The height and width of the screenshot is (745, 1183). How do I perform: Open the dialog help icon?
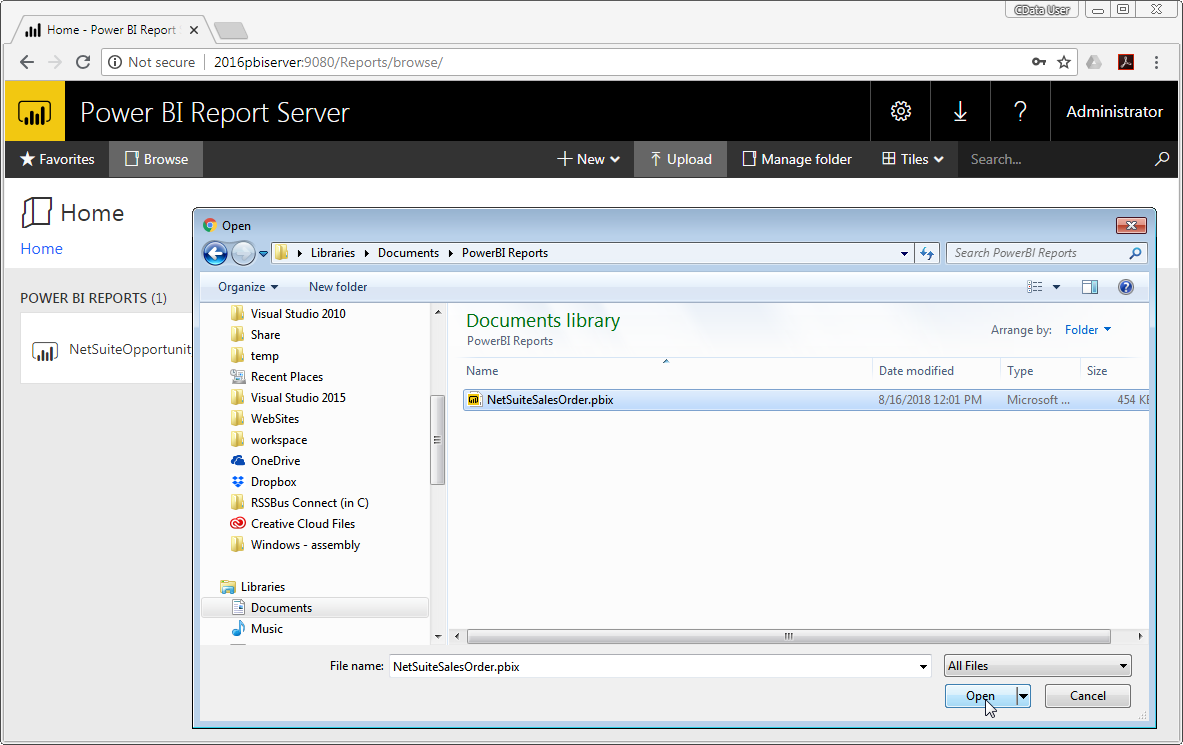click(x=1126, y=287)
